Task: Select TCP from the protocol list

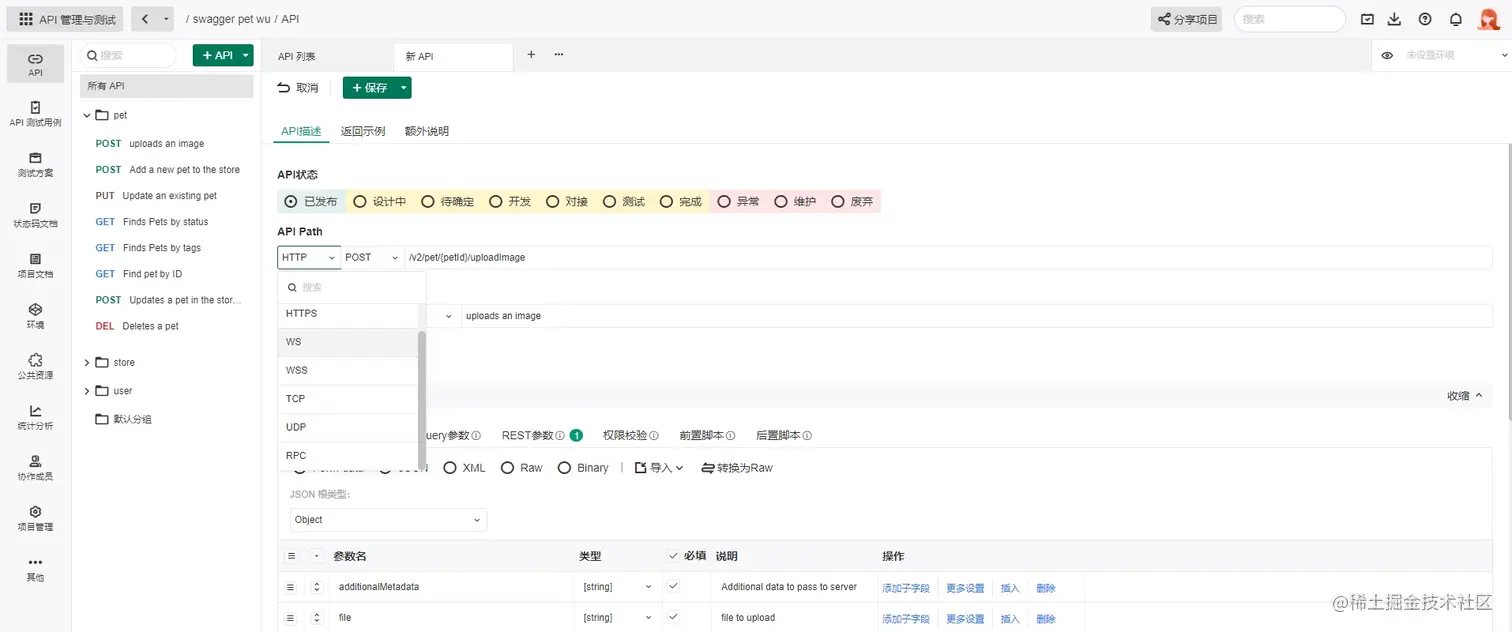Action: pos(347,399)
